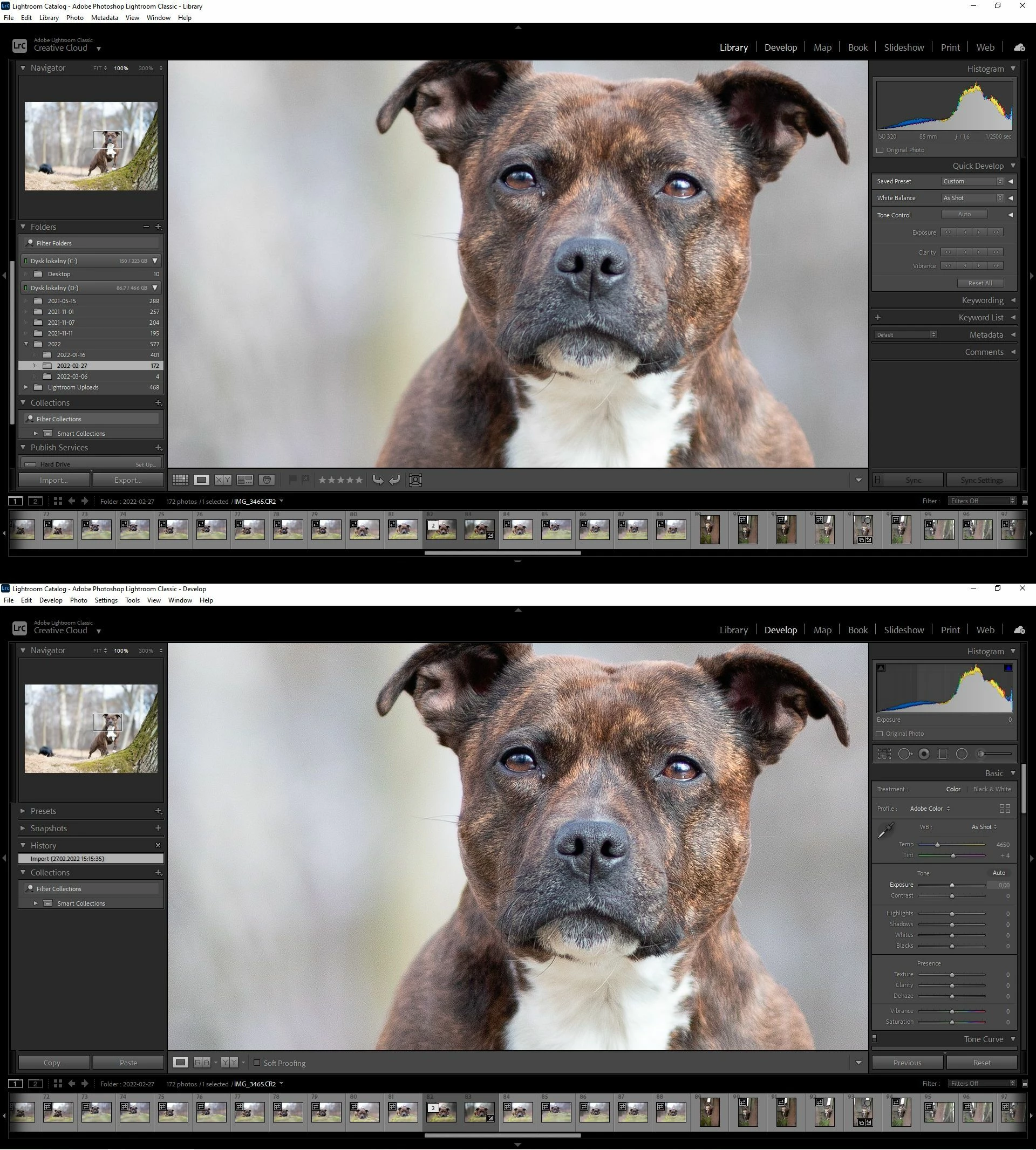Switch treatment to Black & White

click(x=992, y=789)
